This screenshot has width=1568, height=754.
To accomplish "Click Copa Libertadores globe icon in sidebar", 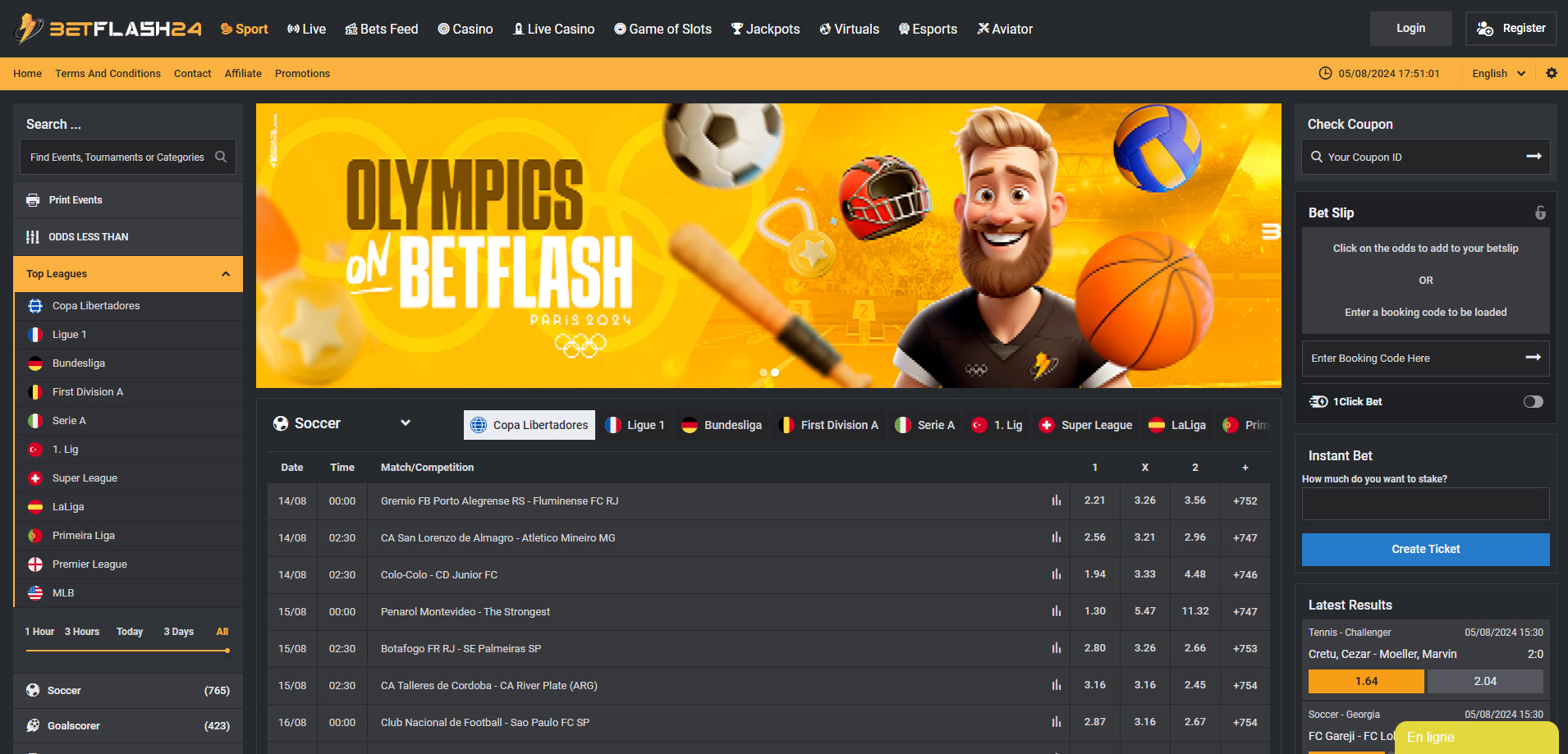I will click(x=35, y=306).
